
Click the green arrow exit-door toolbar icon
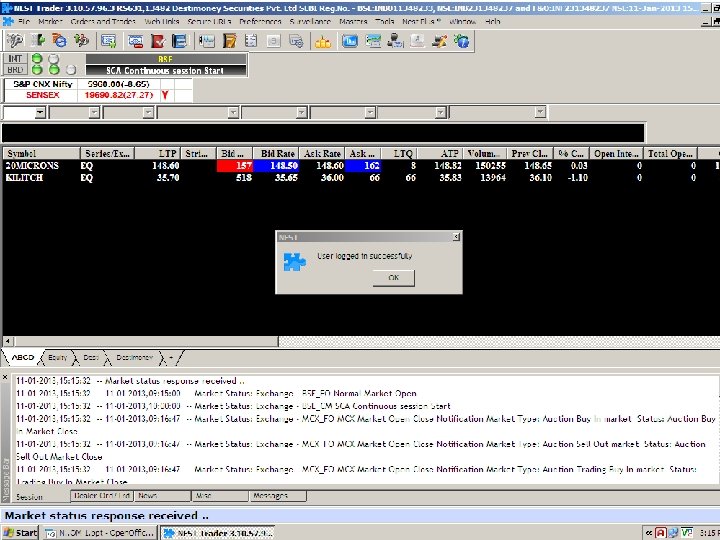(x=38, y=41)
